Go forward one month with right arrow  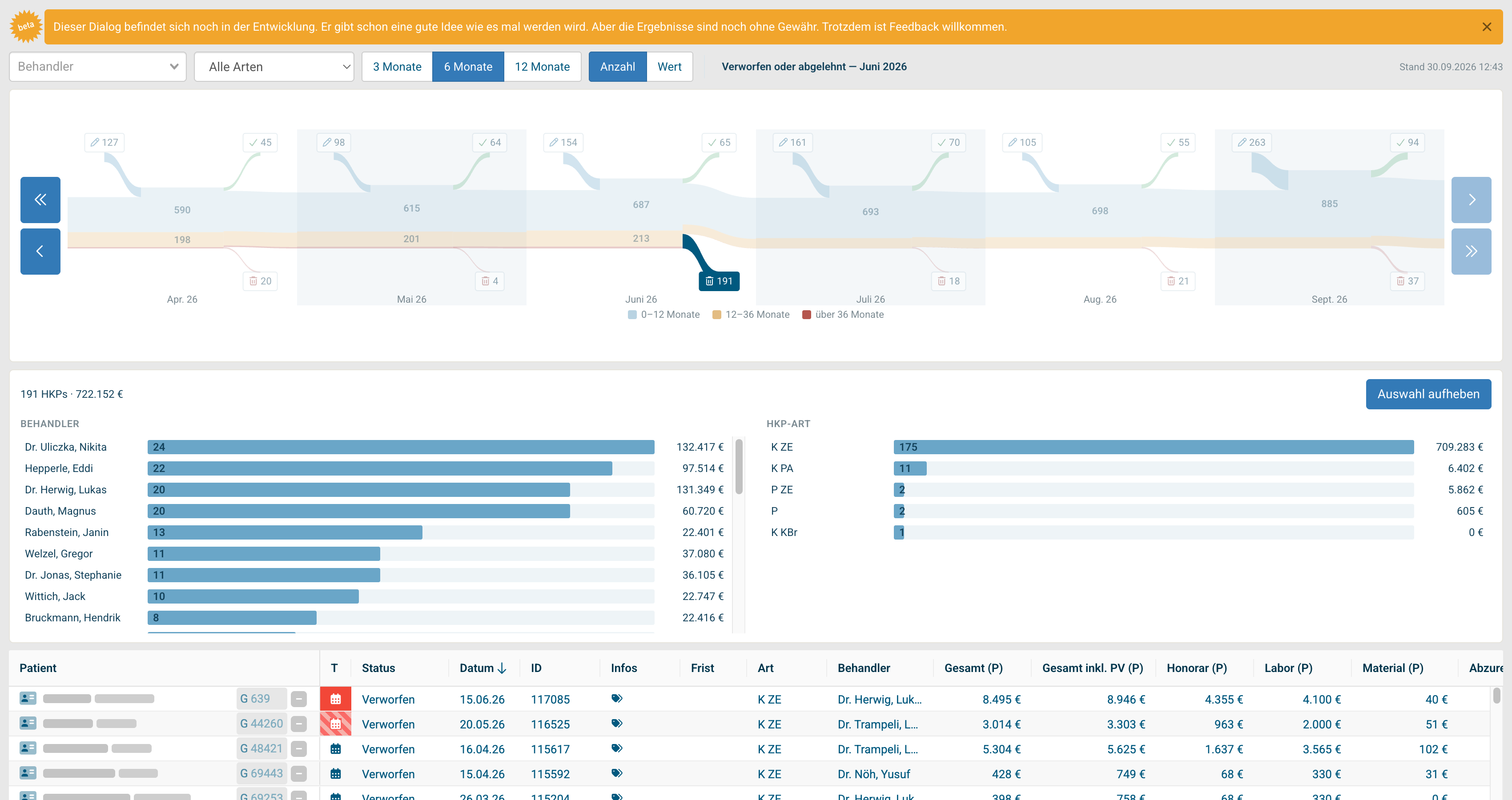(x=1471, y=200)
